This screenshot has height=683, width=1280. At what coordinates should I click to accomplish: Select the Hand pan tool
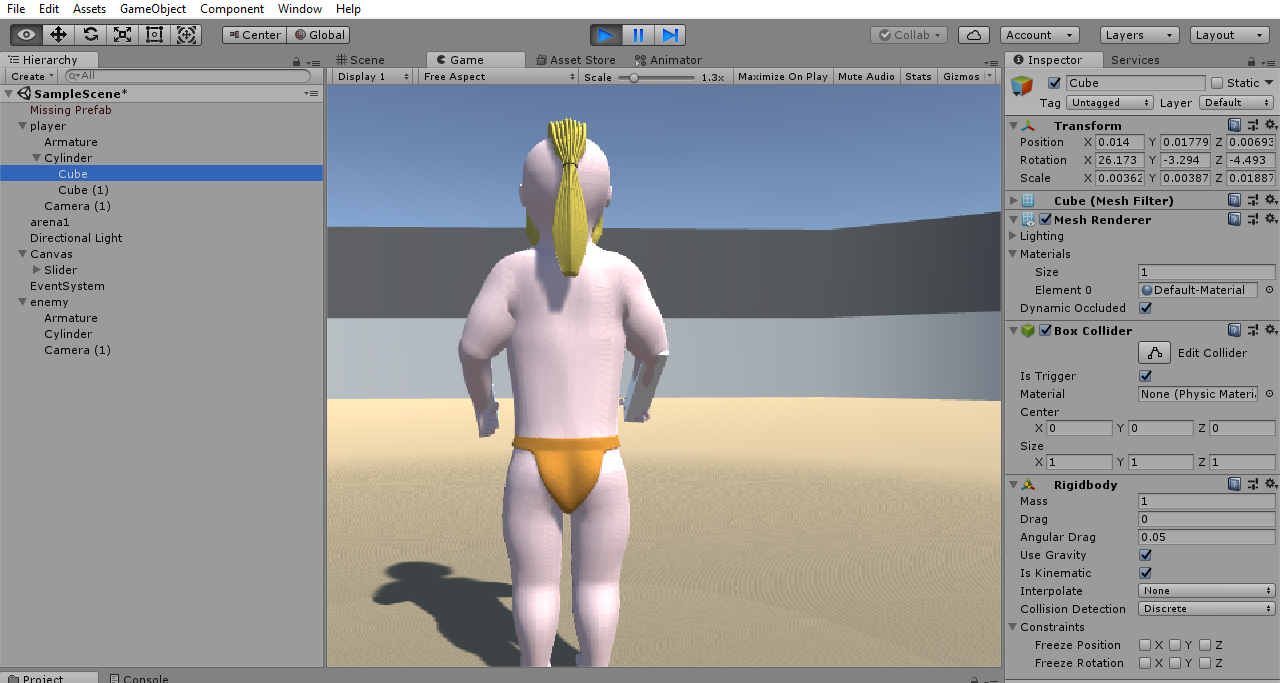[24, 34]
